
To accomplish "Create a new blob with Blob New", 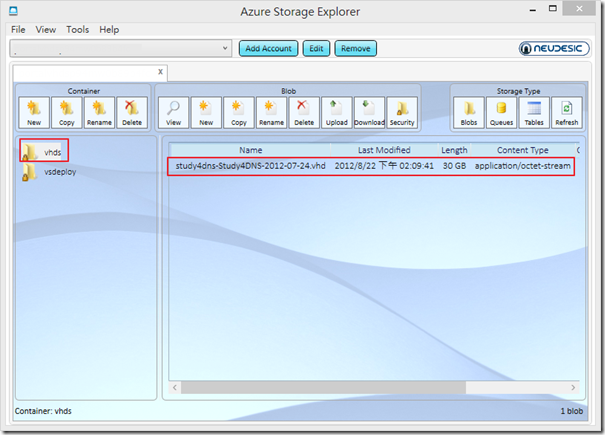I will click(206, 112).
